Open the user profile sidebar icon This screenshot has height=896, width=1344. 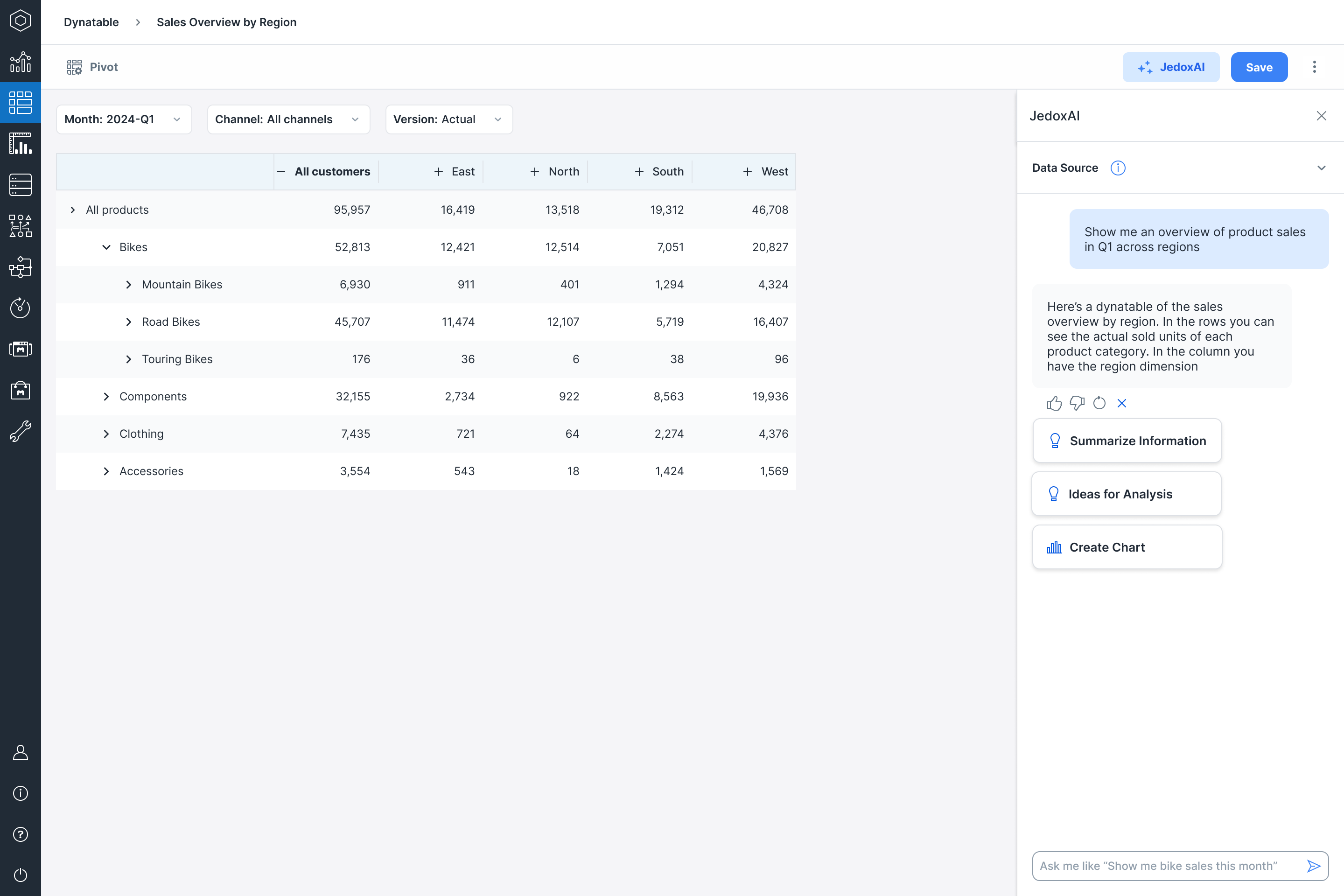[21, 752]
